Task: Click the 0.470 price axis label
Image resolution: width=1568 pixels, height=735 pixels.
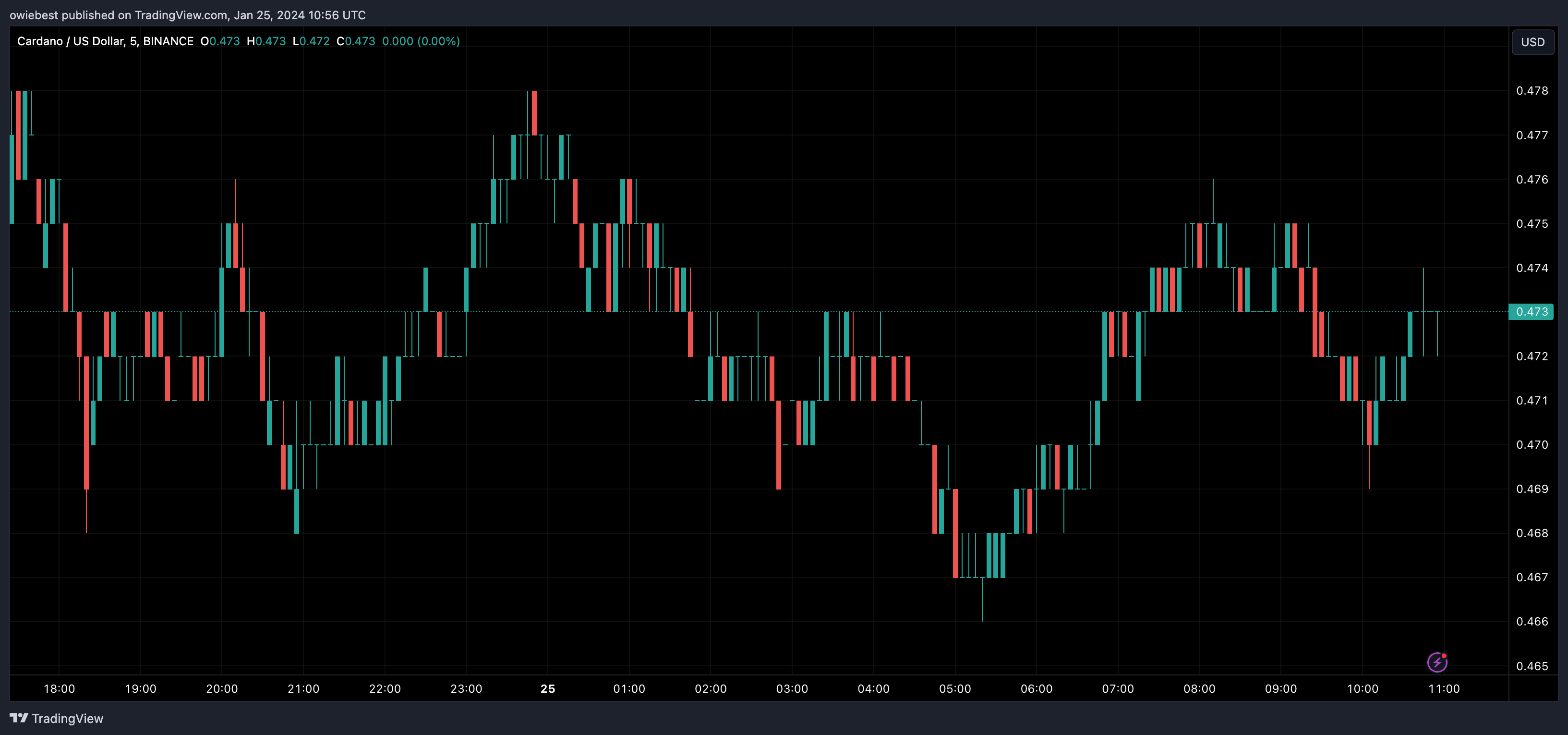Action: 1532,444
